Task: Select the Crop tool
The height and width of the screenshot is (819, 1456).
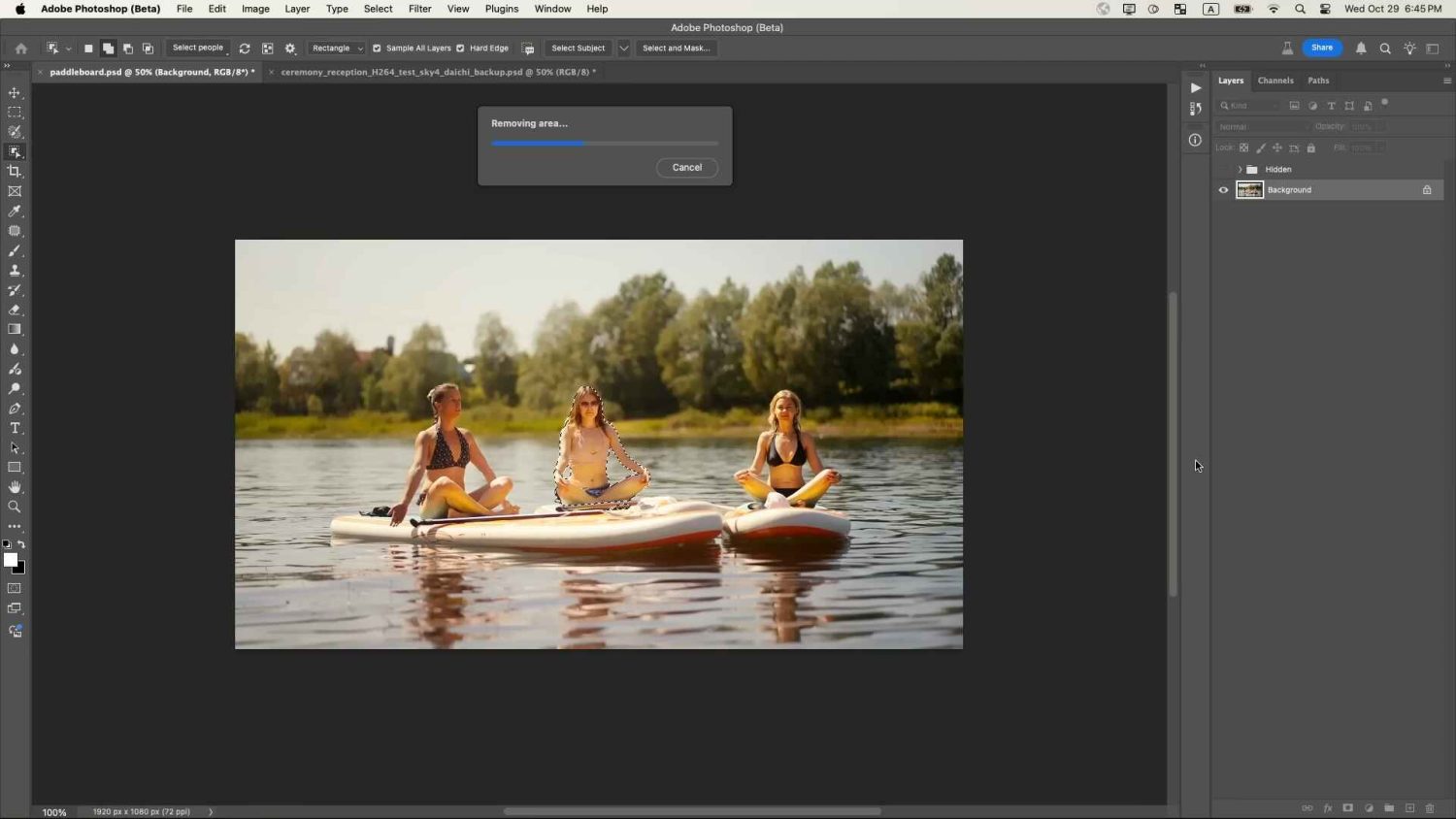Action: [x=15, y=172]
